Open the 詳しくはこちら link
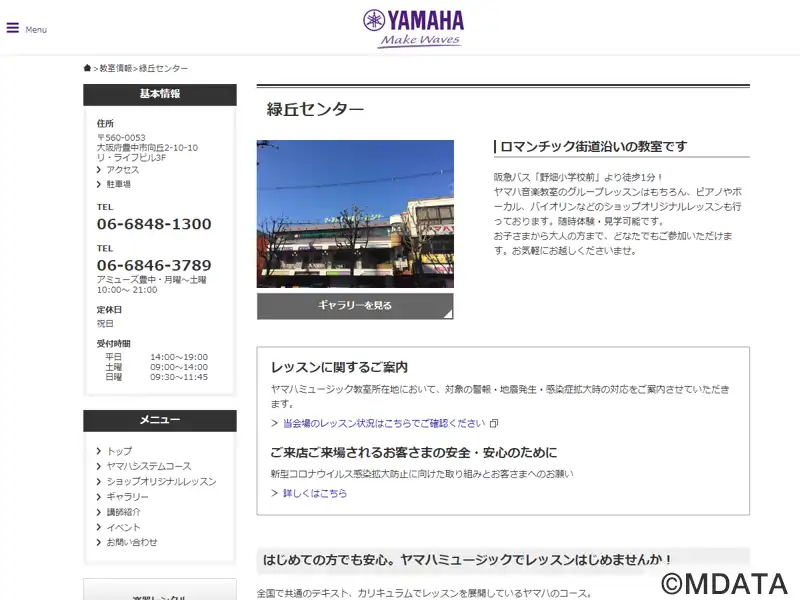The image size is (800, 600). [x=315, y=493]
